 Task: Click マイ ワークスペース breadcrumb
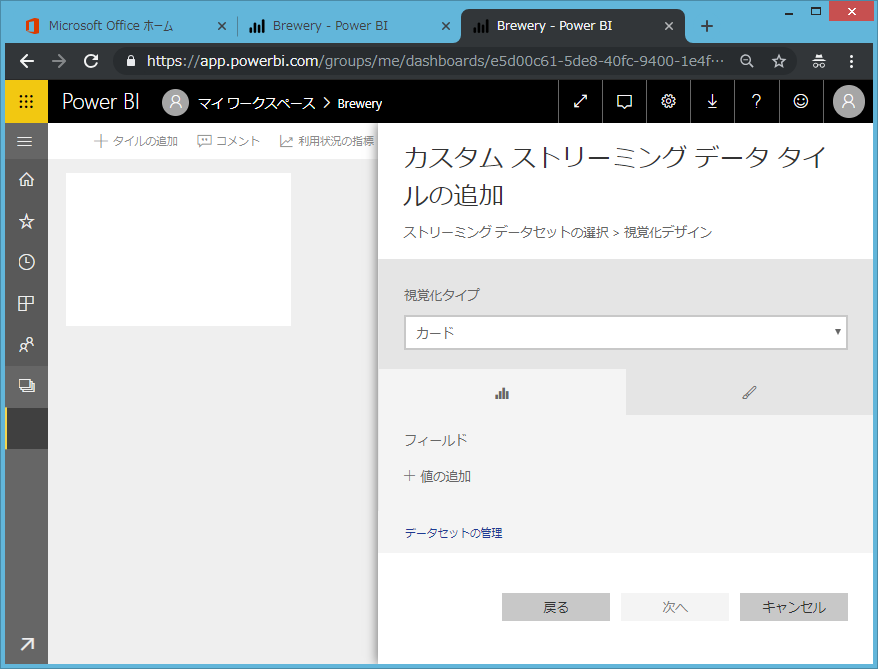click(x=256, y=103)
